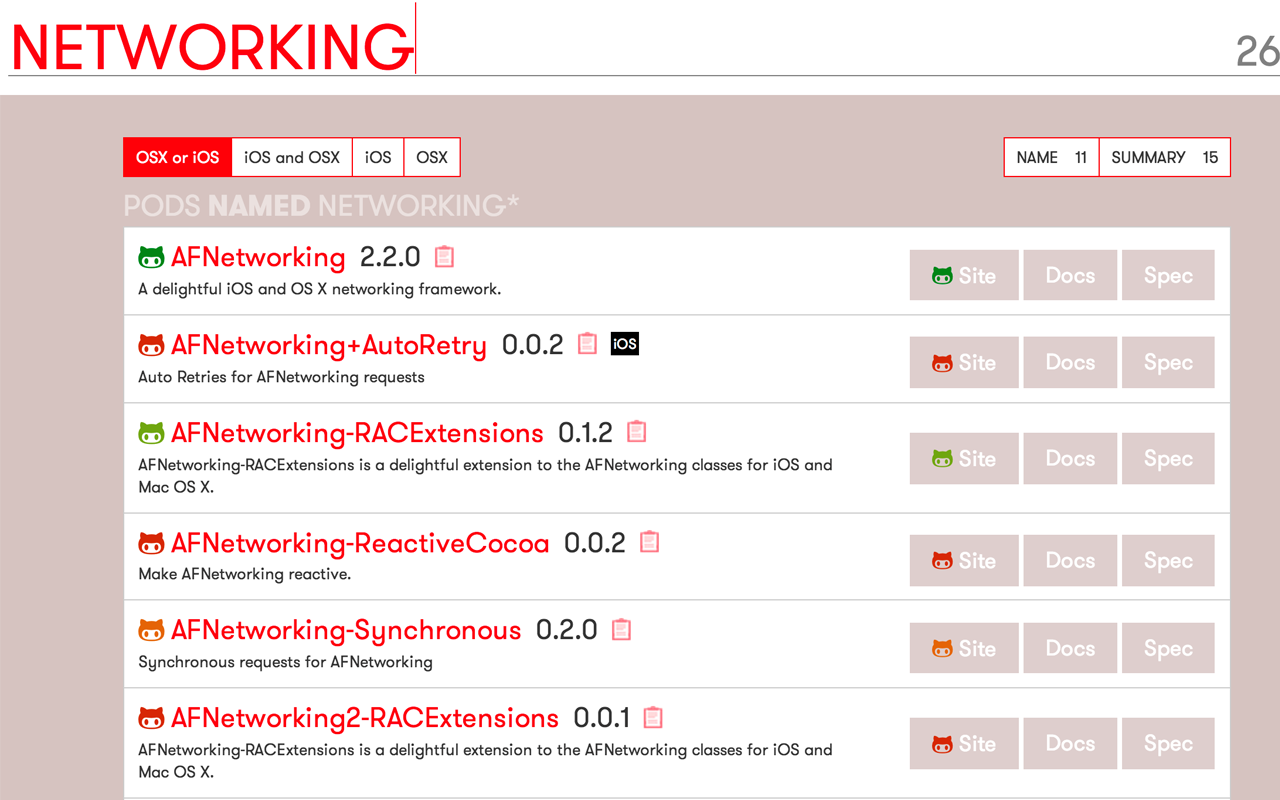Copy clipboard icon next to AFNetworking-RACExtensions 0.1.2

point(636,432)
